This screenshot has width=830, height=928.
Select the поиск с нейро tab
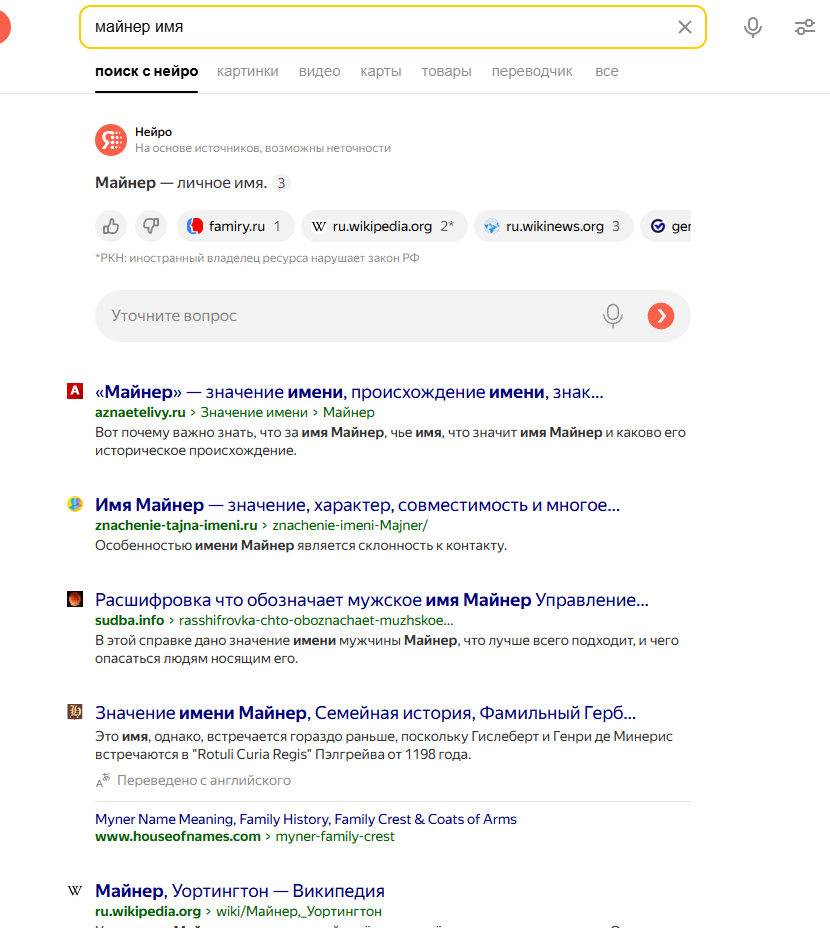click(146, 72)
